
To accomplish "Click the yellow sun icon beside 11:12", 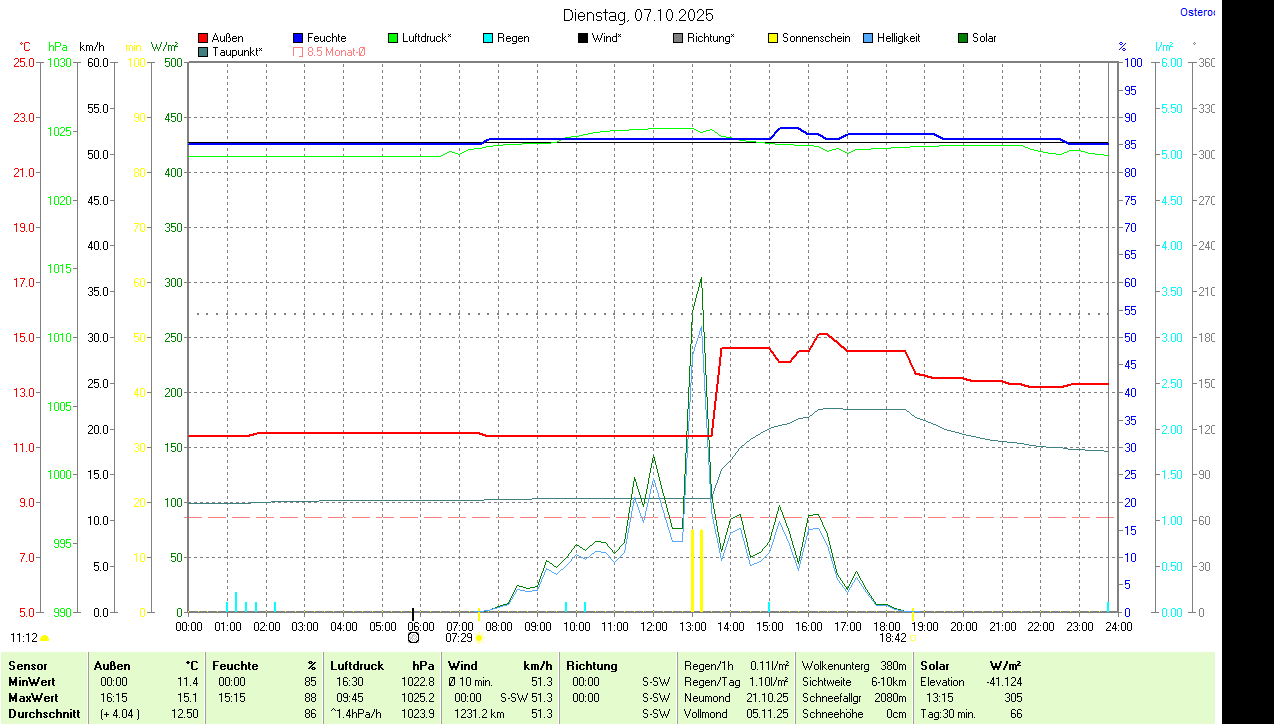I will point(45,637).
